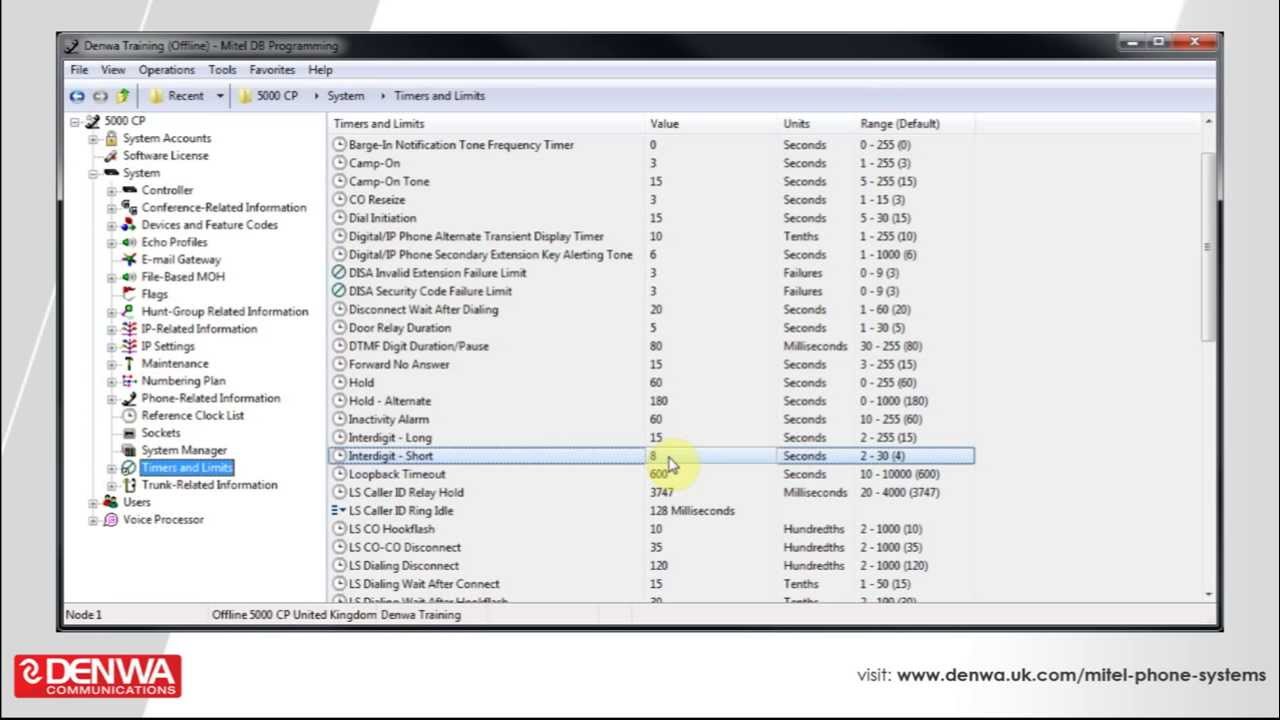This screenshot has width=1280, height=720.
Task: Expand Hunt-Group Related Information node
Action: pyautogui.click(x=111, y=312)
